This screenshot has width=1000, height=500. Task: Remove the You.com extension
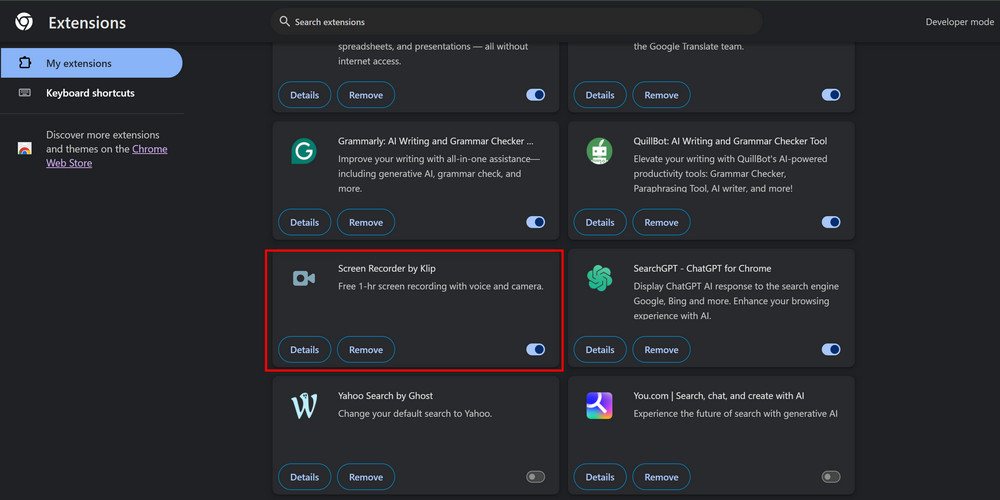(661, 476)
